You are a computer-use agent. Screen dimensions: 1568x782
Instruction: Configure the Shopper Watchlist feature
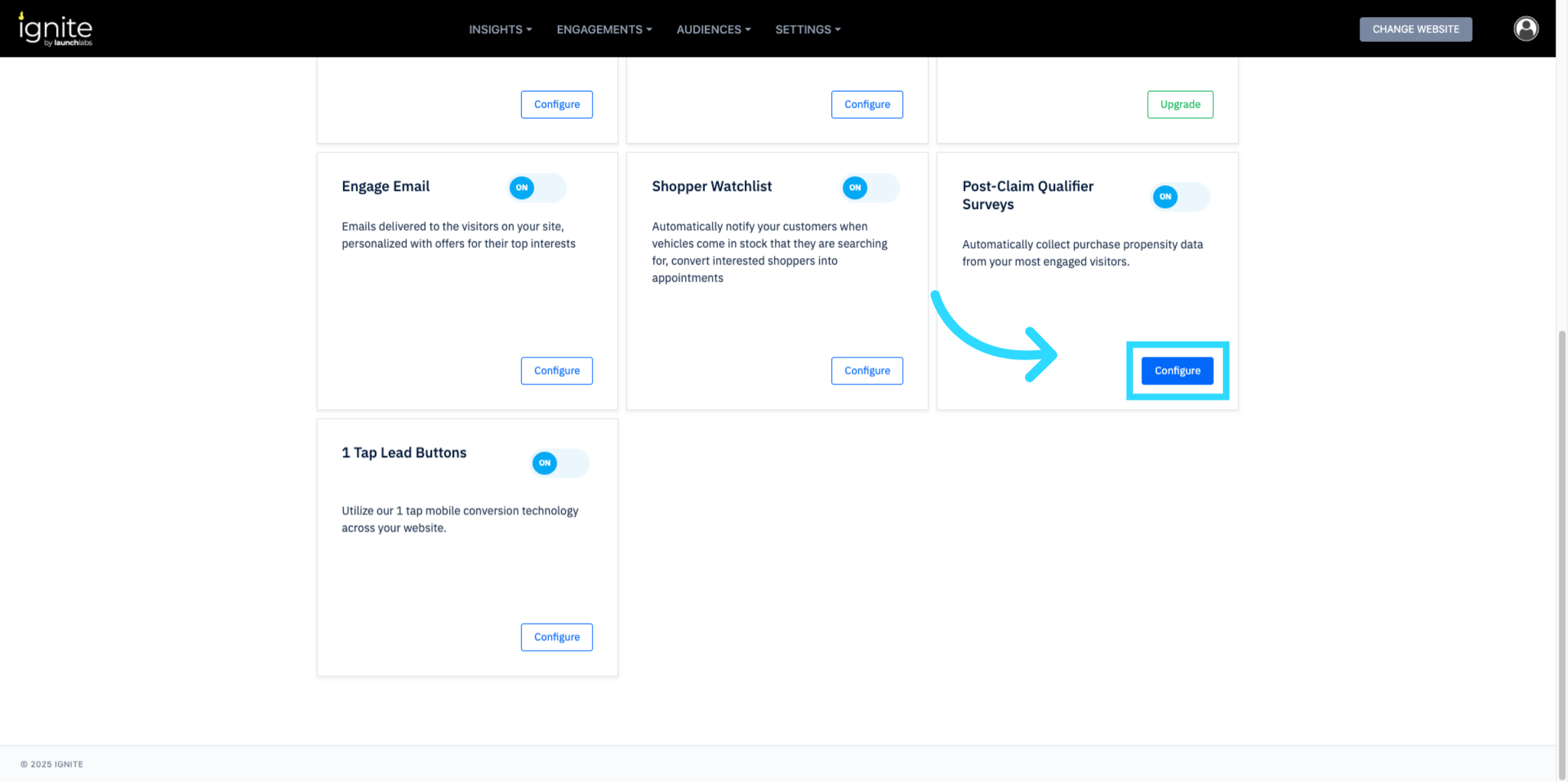point(866,370)
